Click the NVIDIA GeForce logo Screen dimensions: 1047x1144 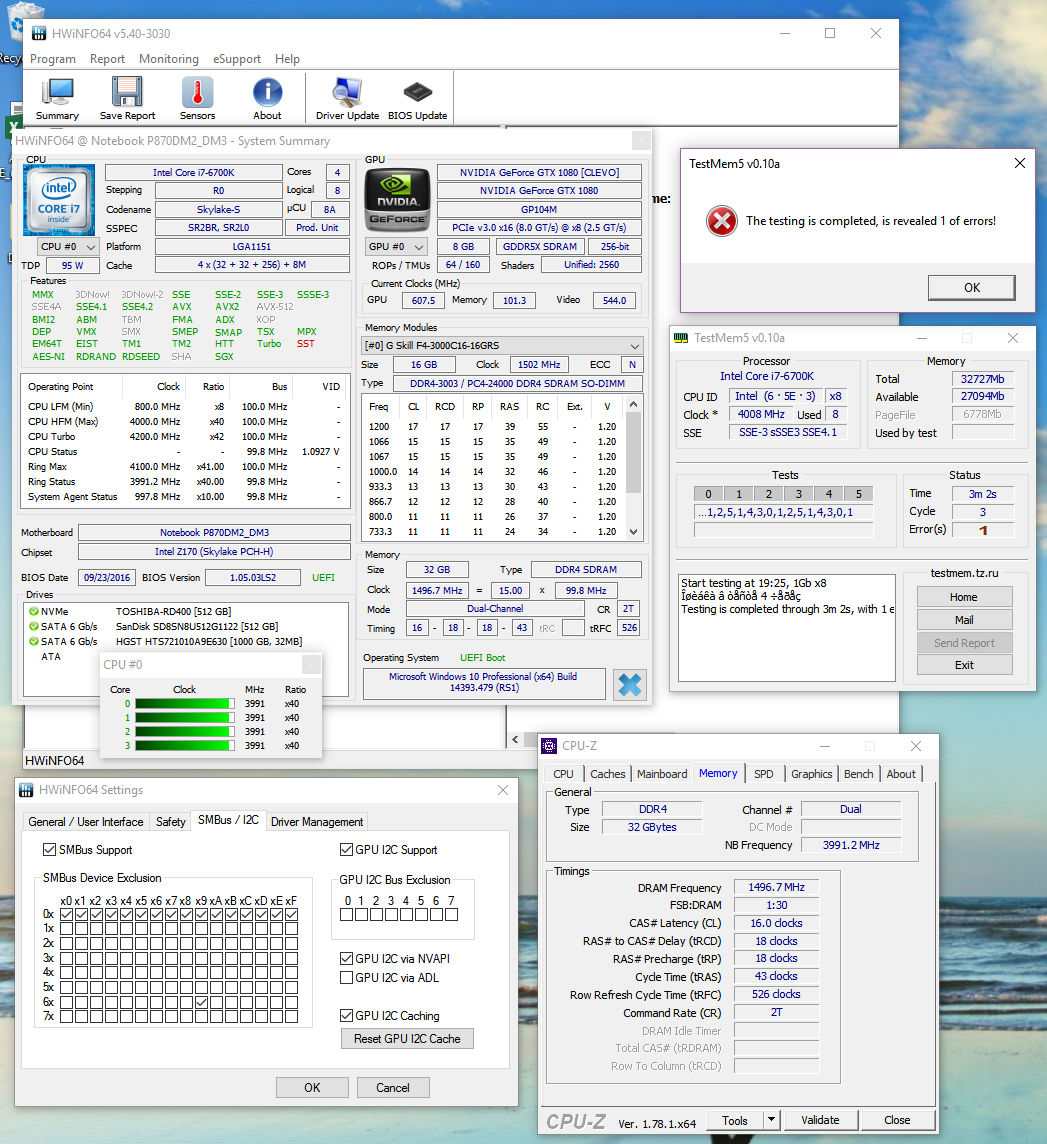tap(397, 200)
